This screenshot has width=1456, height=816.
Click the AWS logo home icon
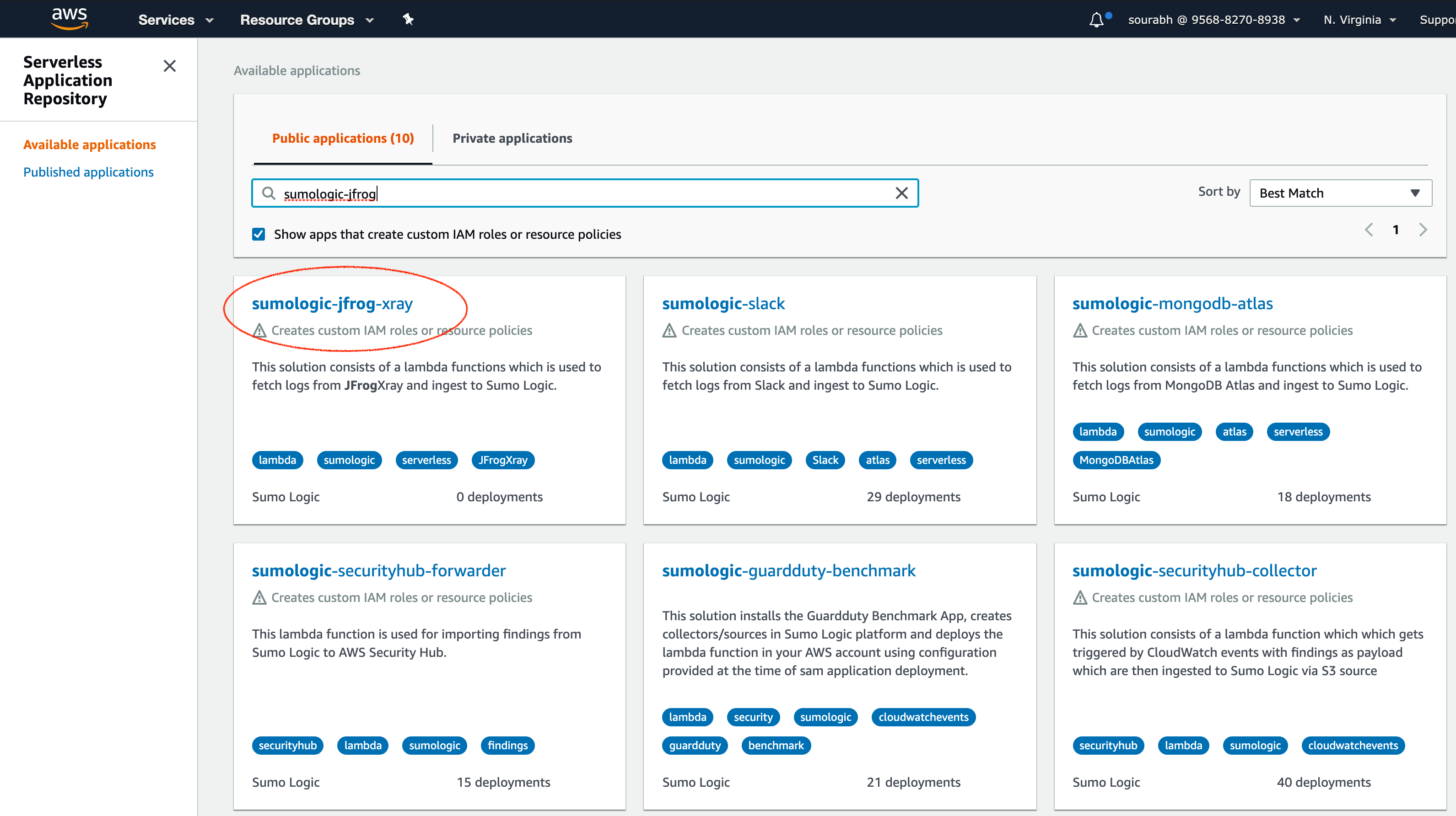point(69,18)
